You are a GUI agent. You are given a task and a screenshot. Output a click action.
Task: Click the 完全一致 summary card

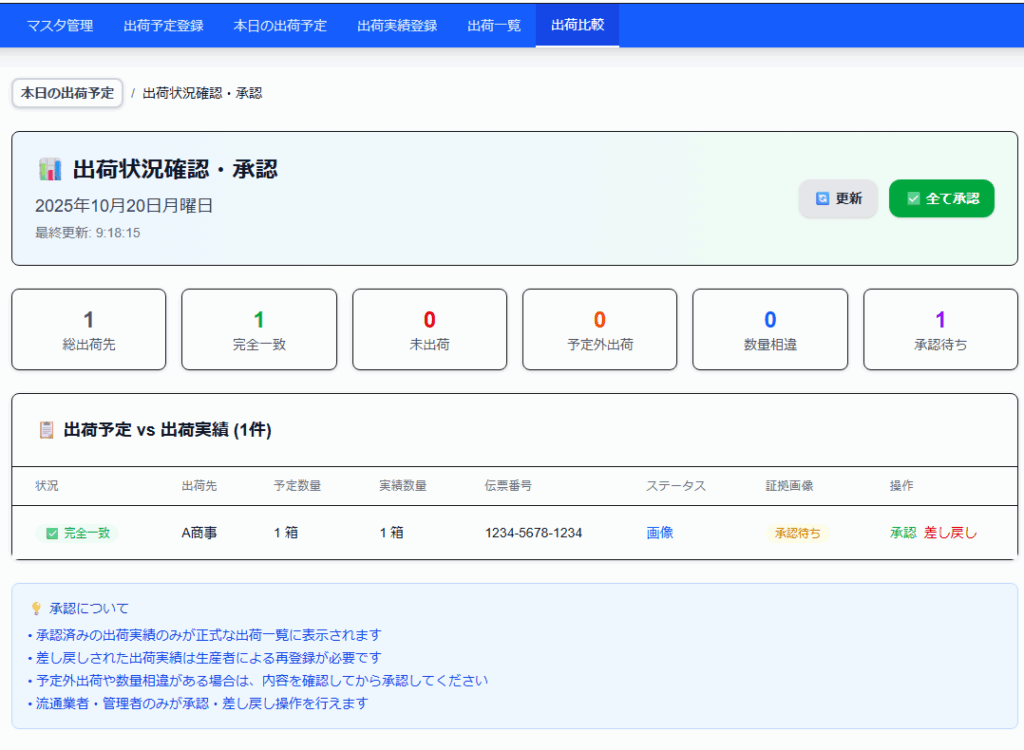click(x=258, y=329)
